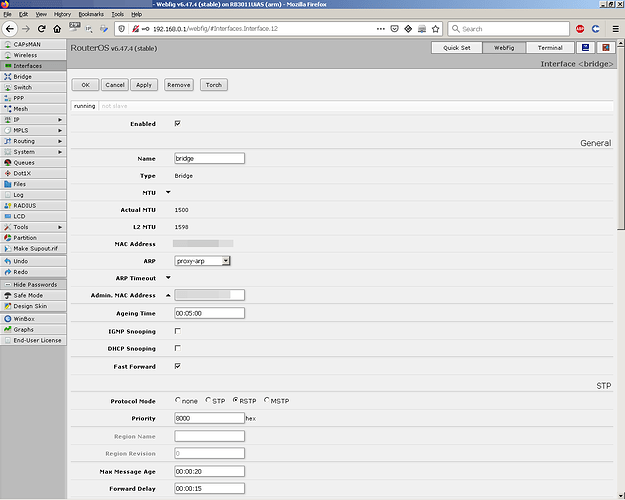Enable IGMP Snooping checkbox

[178, 331]
